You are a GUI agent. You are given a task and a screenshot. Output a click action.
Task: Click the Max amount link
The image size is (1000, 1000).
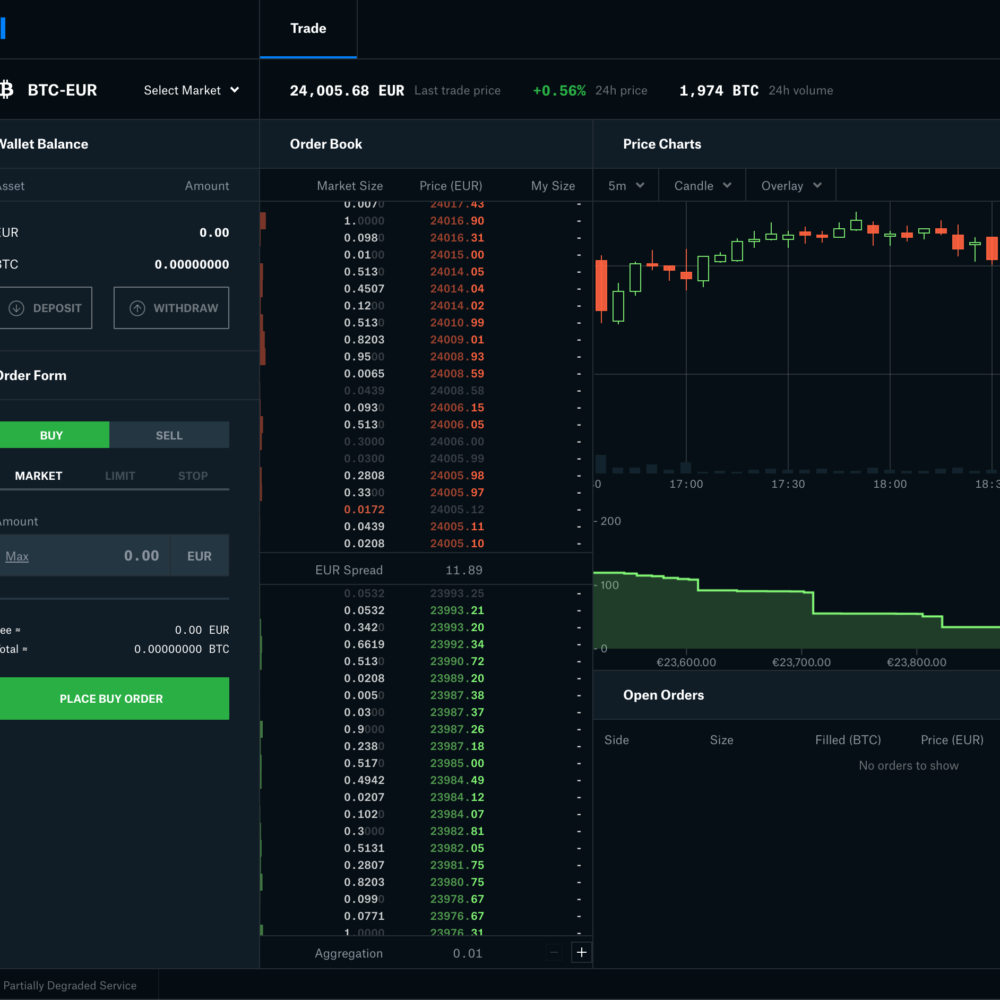coord(17,556)
